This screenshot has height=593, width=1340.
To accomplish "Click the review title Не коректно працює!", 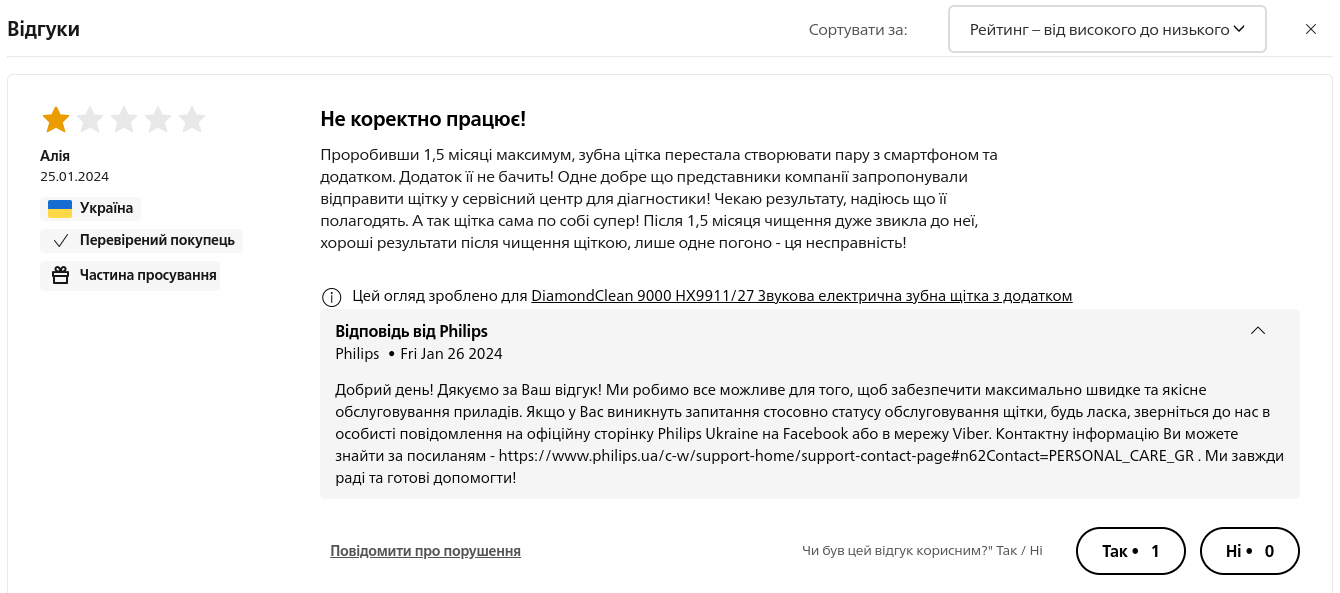I will click(423, 119).
